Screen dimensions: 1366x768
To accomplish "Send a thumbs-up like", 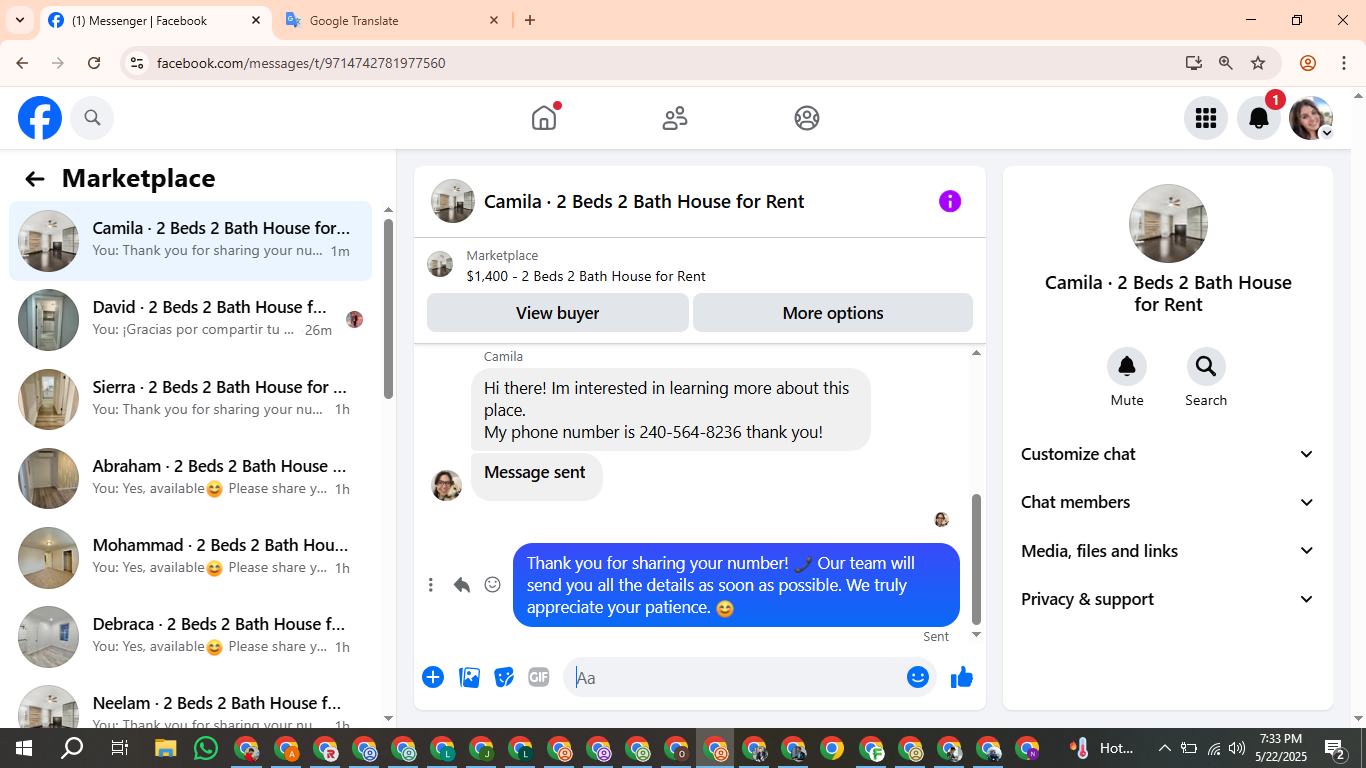I will click(962, 677).
